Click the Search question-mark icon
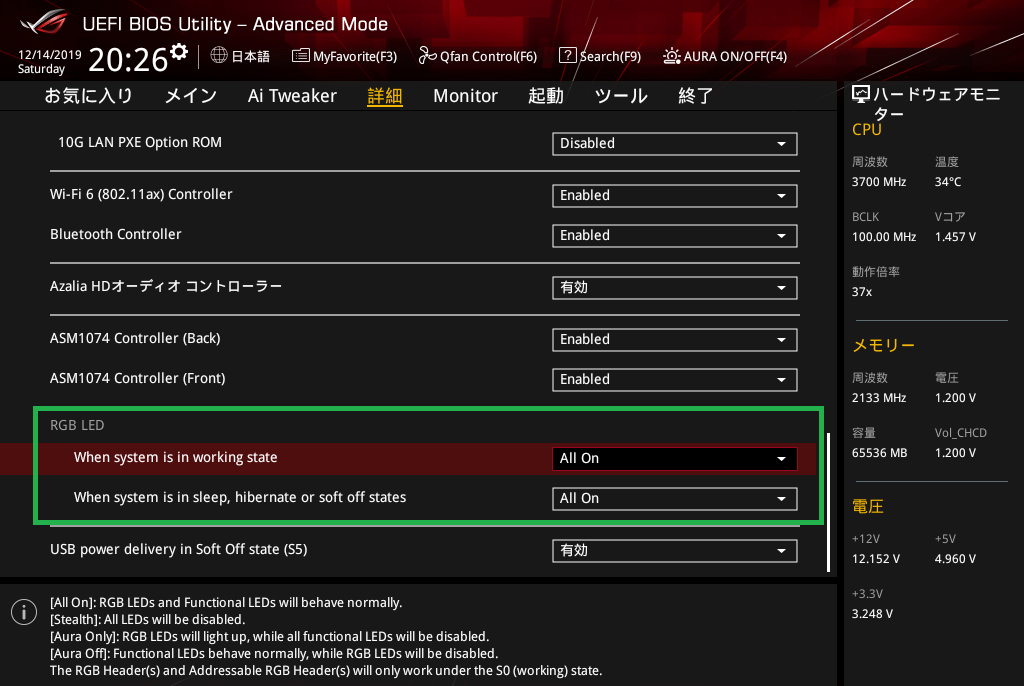The height and width of the screenshot is (686, 1024). point(568,56)
